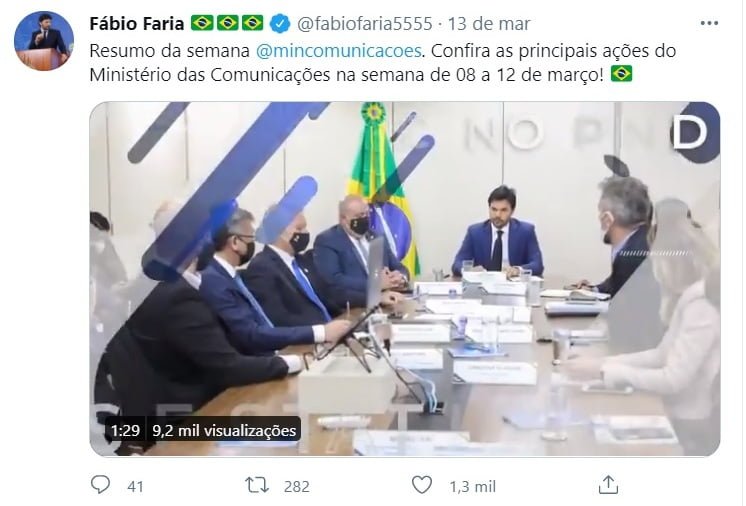Click the Fábio Faria display name

[137, 23]
